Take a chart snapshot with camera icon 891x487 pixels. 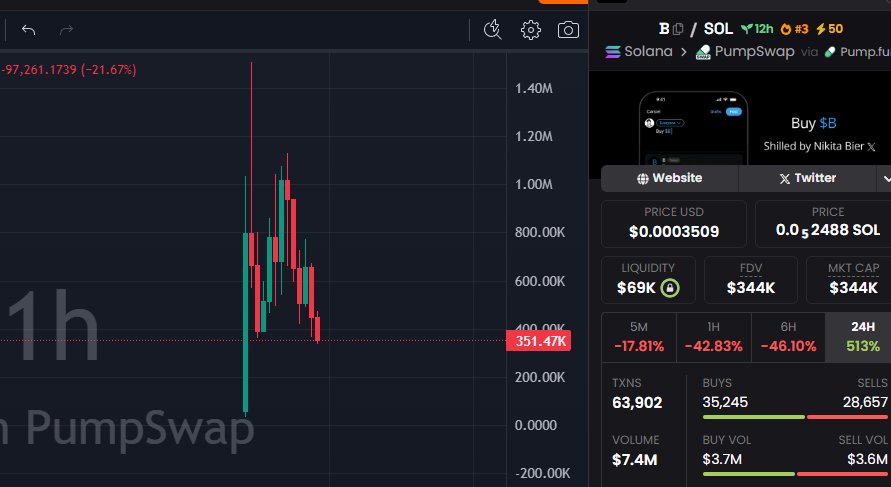click(568, 30)
